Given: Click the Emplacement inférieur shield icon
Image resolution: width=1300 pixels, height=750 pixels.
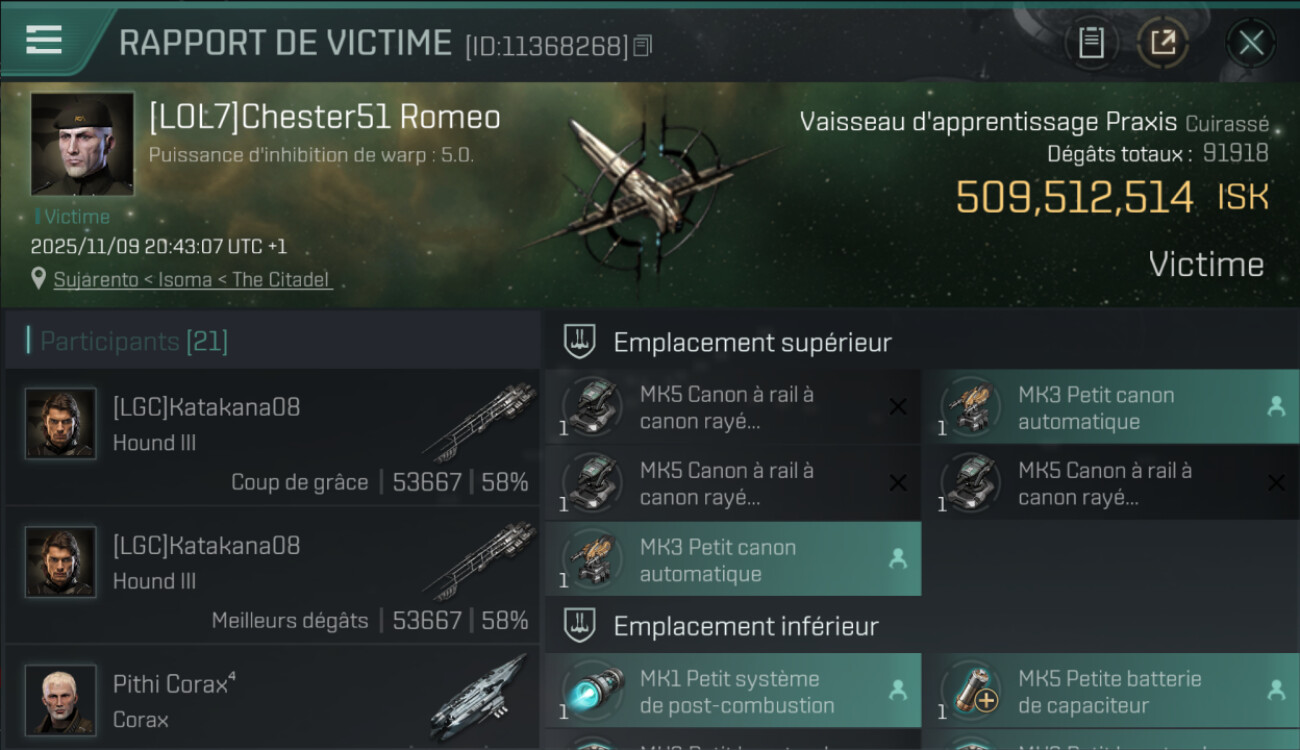Looking at the screenshot, I should click(x=580, y=626).
